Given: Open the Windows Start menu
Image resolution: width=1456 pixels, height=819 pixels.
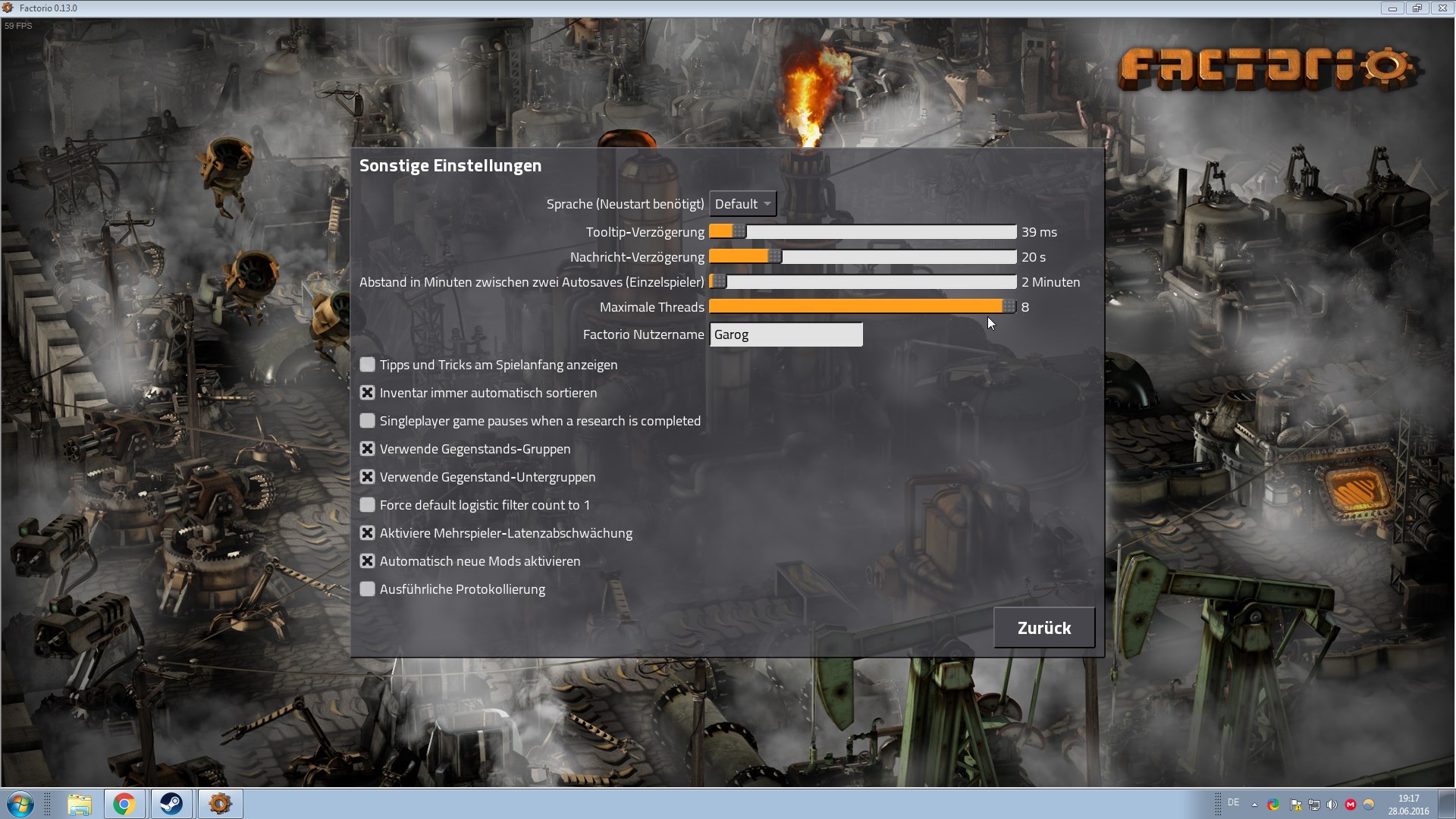Looking at the screenshot, I should click(20, 804).
